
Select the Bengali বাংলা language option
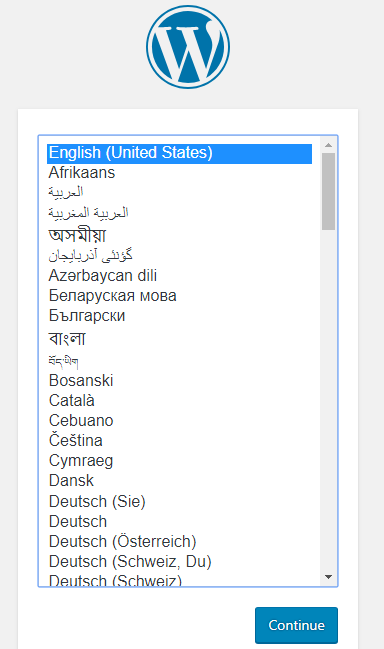[x=180, y=338]
